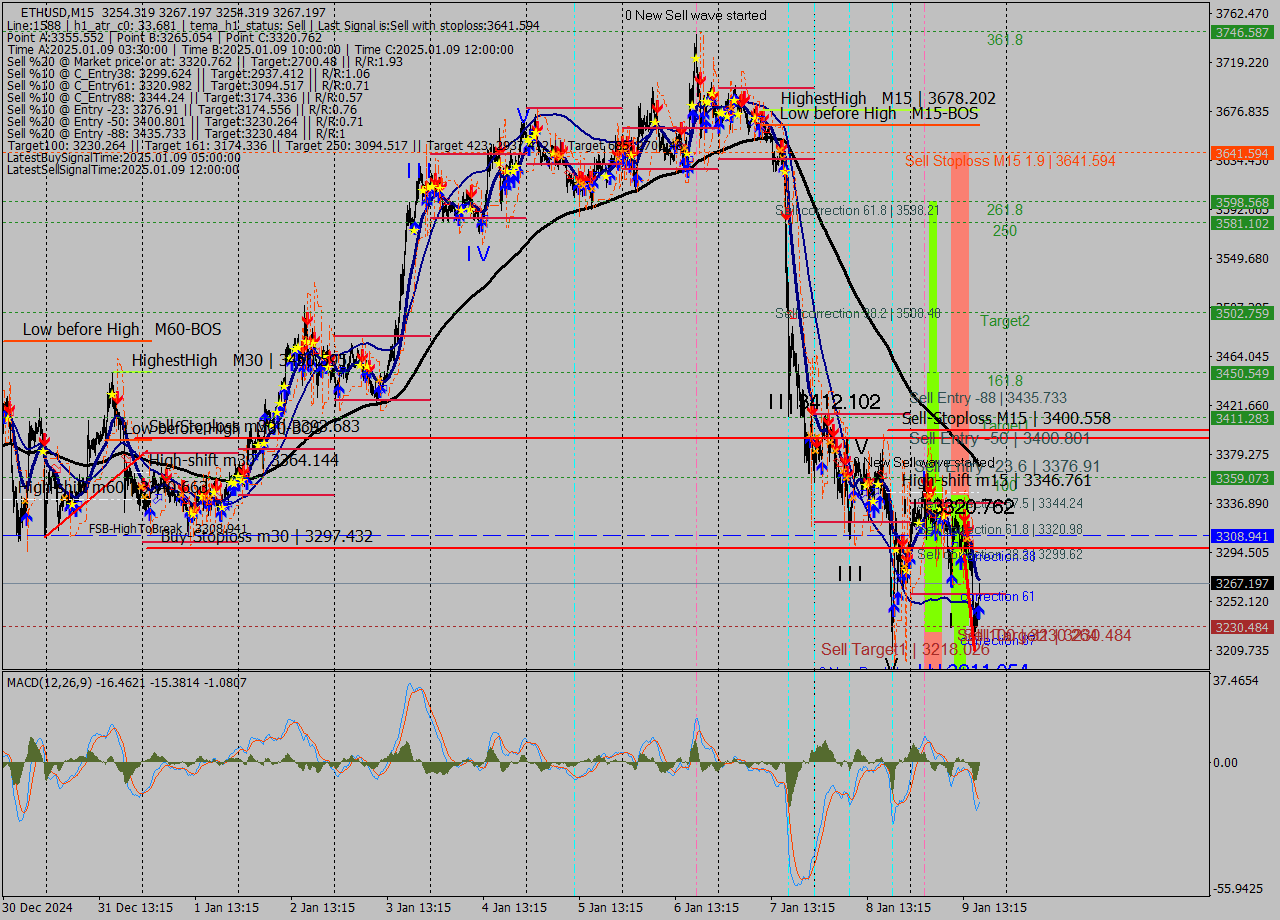Viewport: 1280px width, 920px height.
Task: Select the green 3411.283 price tag
Action: [1242, 418]
